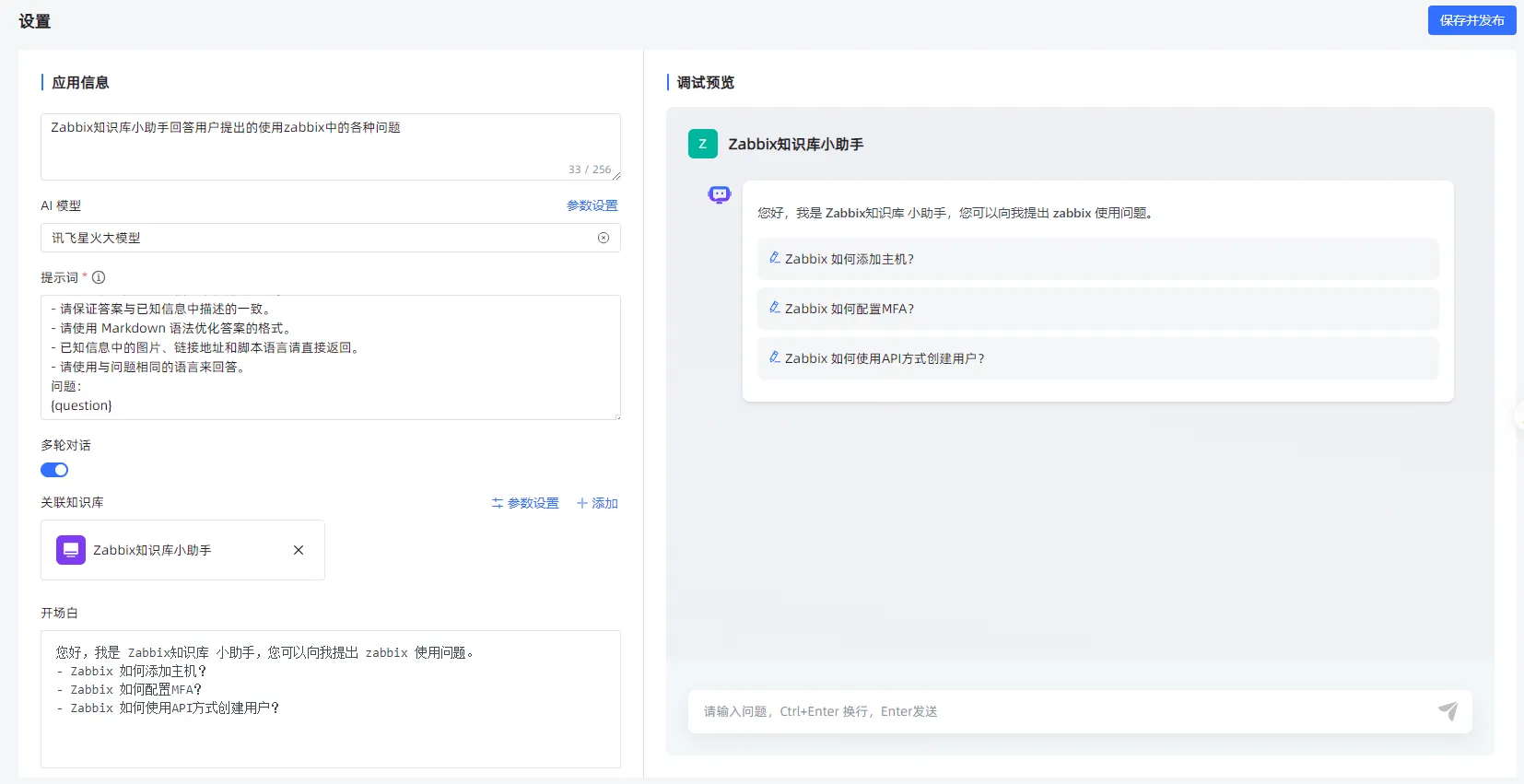Click the 保存并发布 button

click(1471, 20)
